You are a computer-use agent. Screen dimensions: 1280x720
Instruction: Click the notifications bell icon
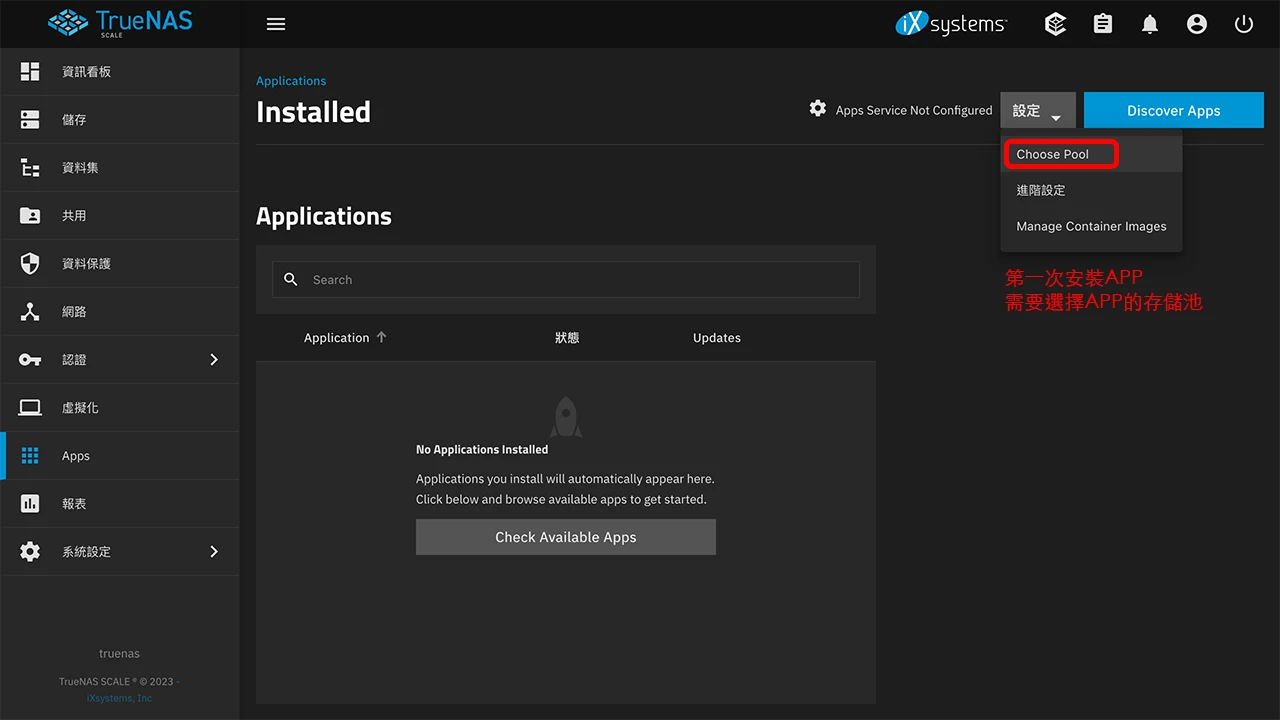pyautogui.click(x=1149, y=23)
